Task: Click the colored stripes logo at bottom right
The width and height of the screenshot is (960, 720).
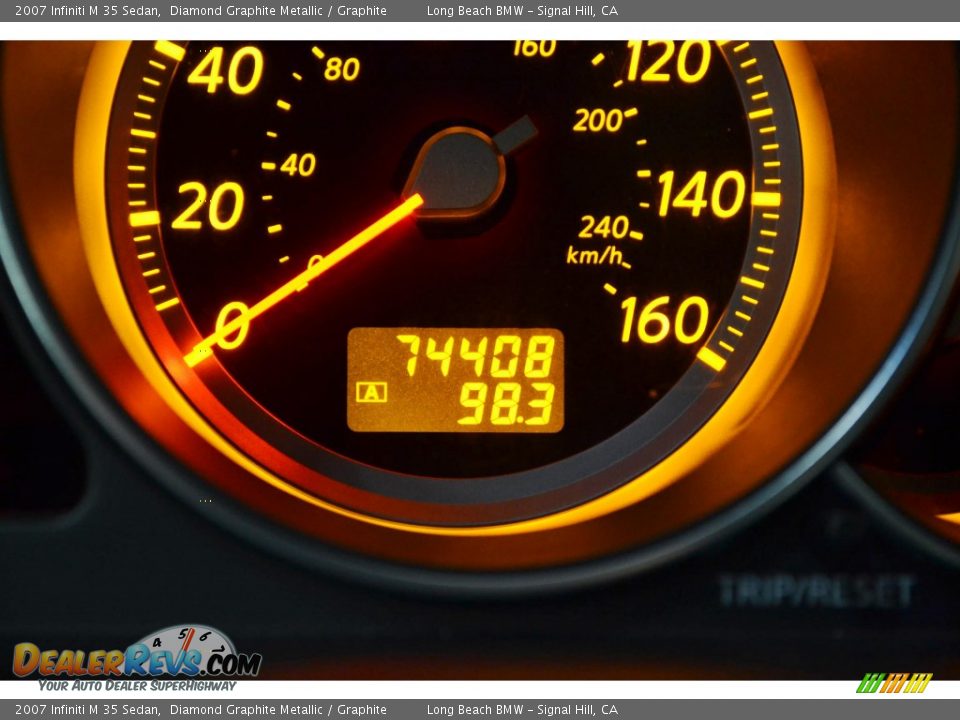Action: pos(894,683)
